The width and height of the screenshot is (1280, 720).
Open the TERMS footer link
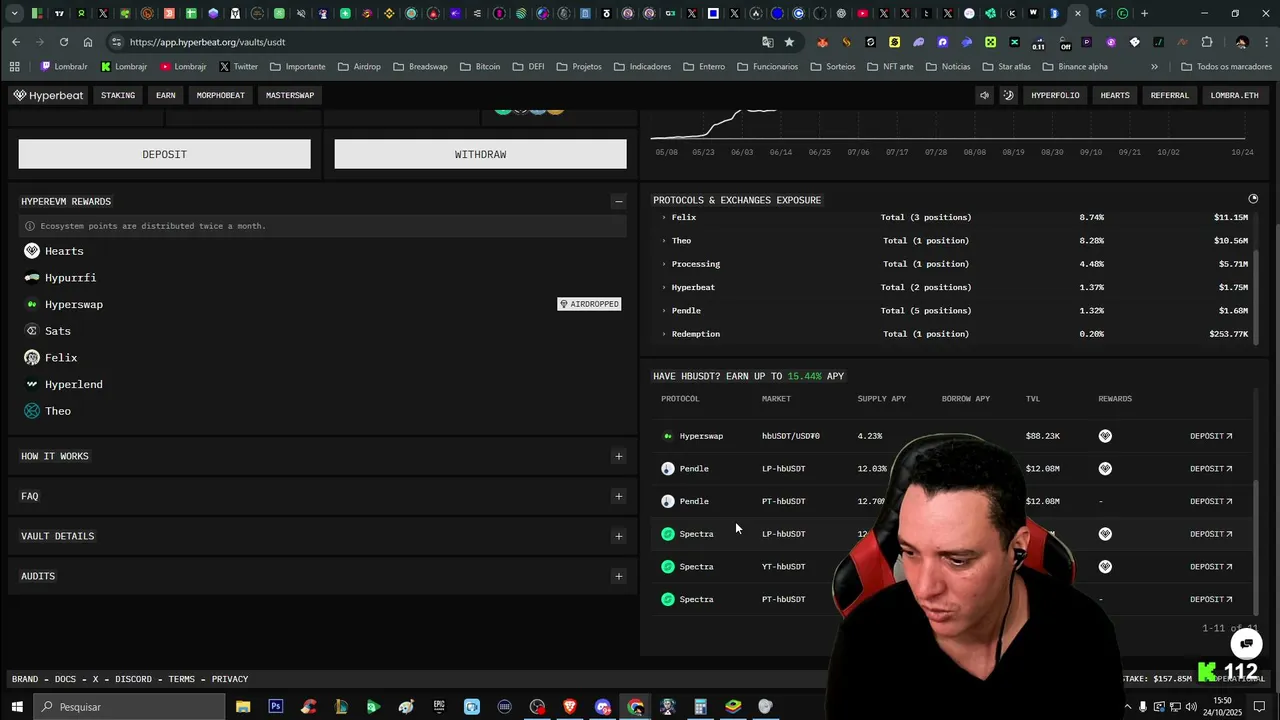(x=182, y=679)
